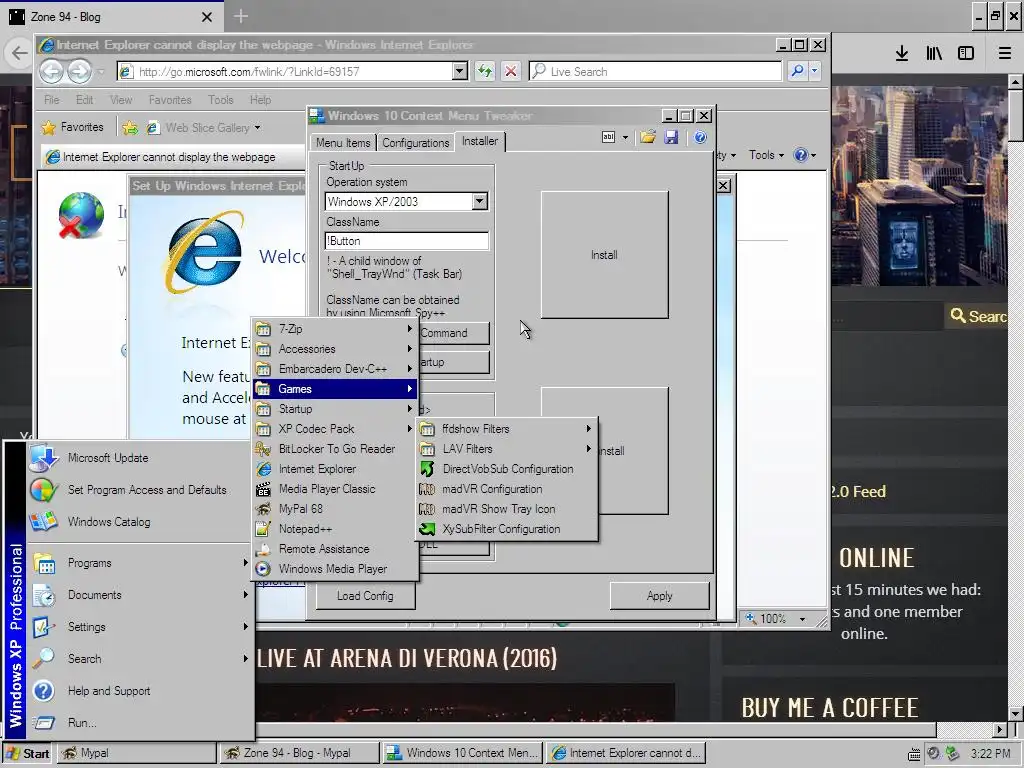Expand LAV Filters submenu
Image resolution: width=1024 pixels, height=768 pixels.
click(507, 449)
